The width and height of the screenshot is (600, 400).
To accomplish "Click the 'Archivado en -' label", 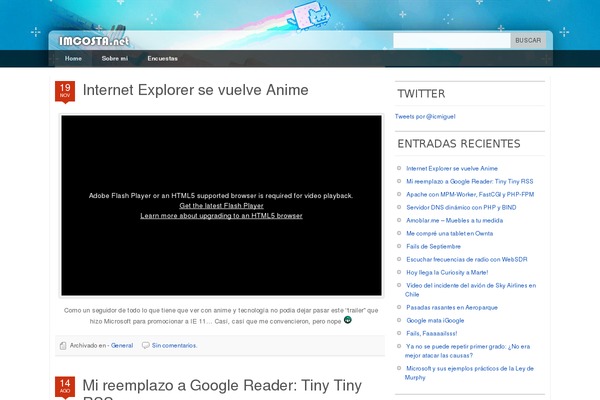I will pyautogui.click(x=90, y=345).
